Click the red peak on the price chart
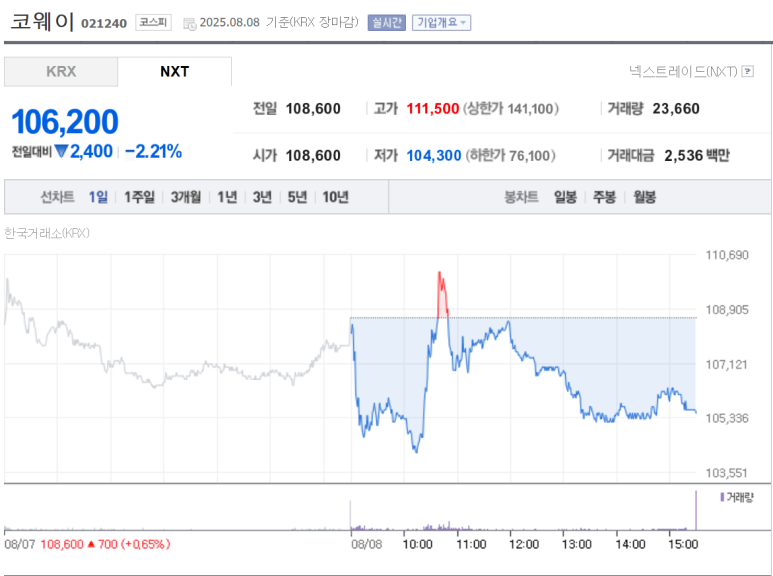 point(441,295)
